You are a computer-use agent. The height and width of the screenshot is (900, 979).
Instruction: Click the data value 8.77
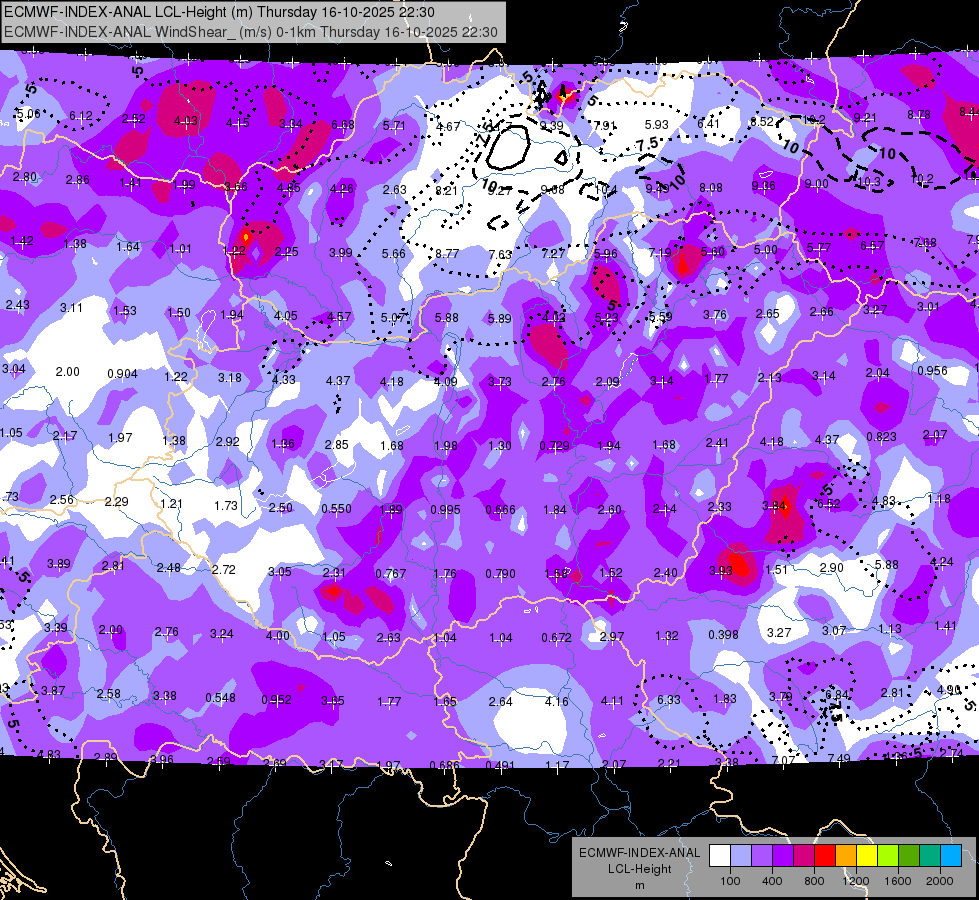pyautogui.click(x=447, y=254)
